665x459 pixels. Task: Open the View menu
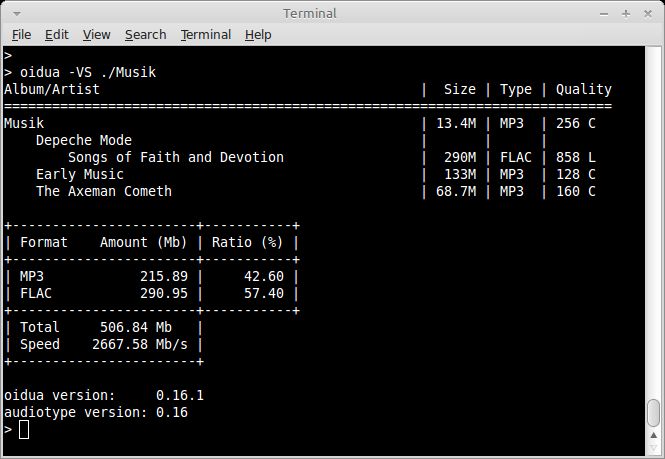coord(96,34)
